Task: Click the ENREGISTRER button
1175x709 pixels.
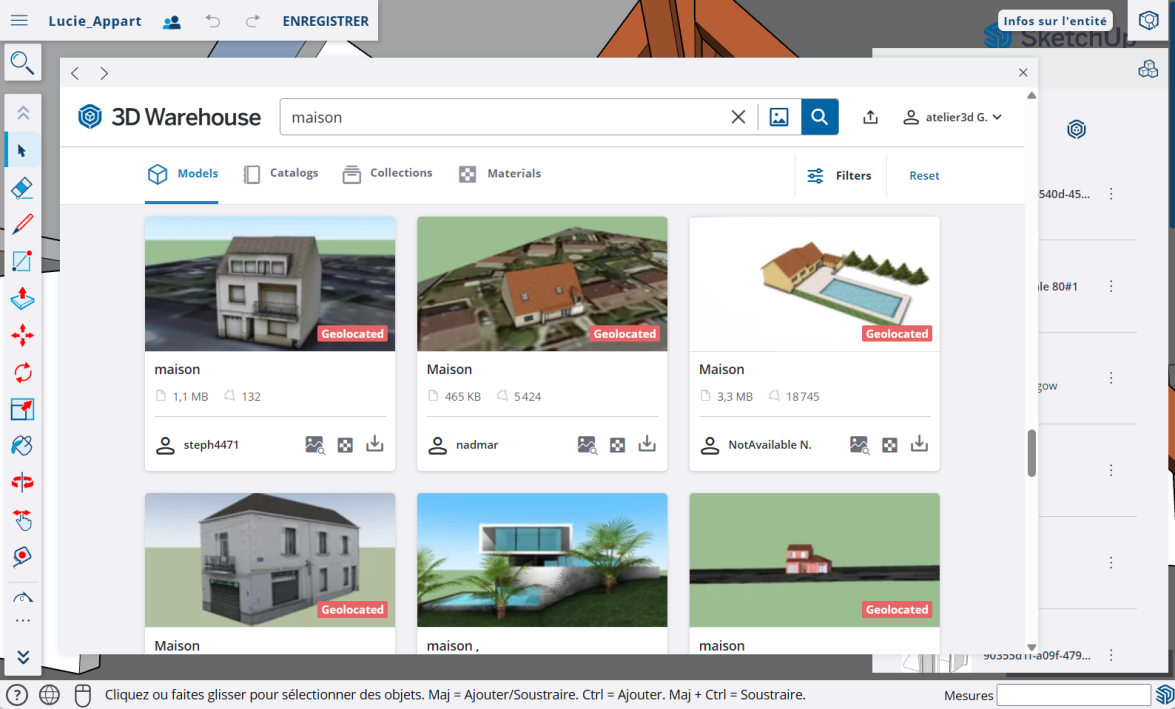Action: pos(325,21)
